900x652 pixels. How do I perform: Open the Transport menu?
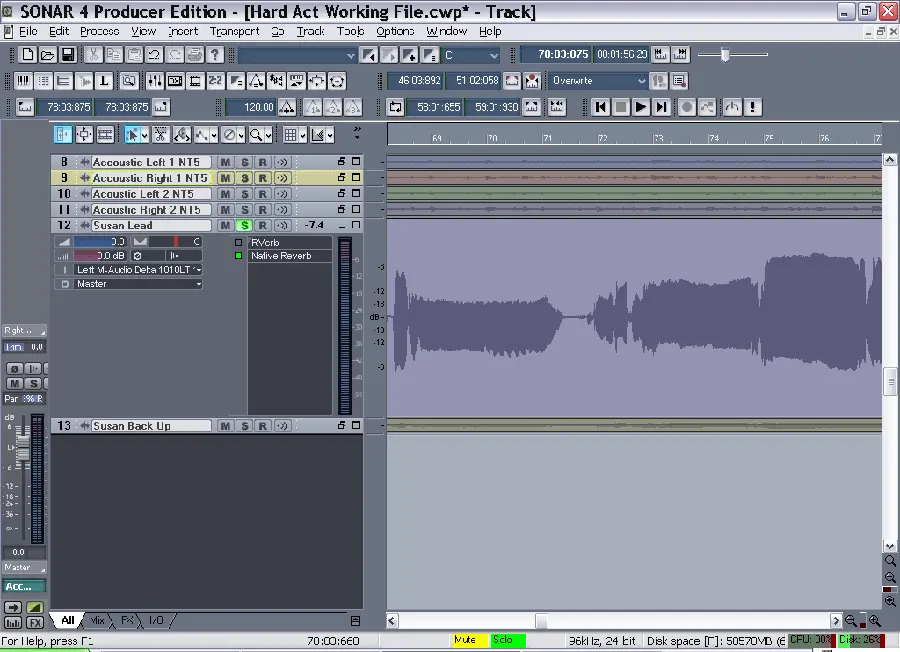[234, 32]
